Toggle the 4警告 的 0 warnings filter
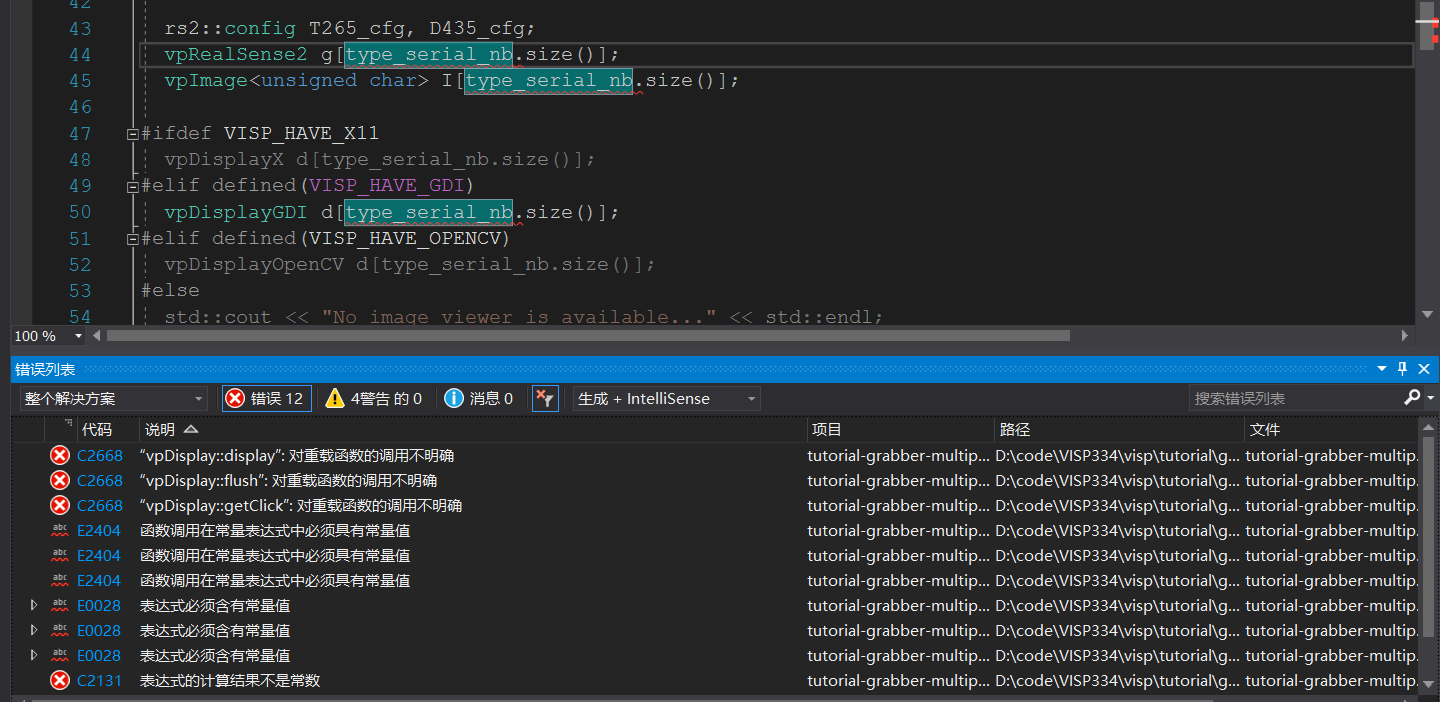Screen dimensions: 1440x702 coord(374,398)
